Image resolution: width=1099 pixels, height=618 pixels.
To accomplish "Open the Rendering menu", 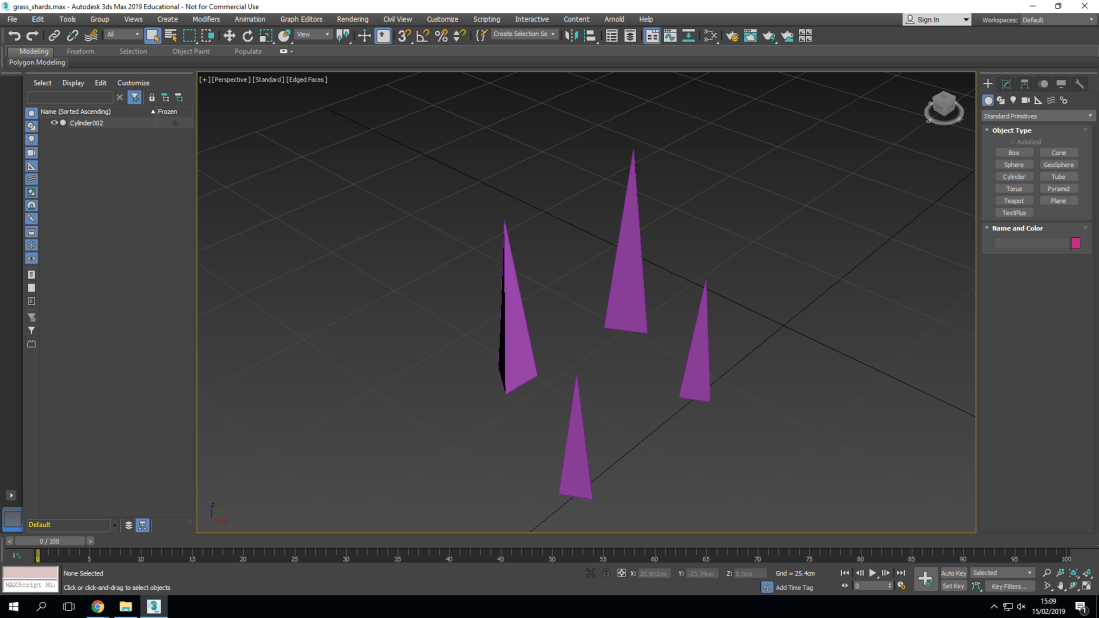I will tap(352, 18).
